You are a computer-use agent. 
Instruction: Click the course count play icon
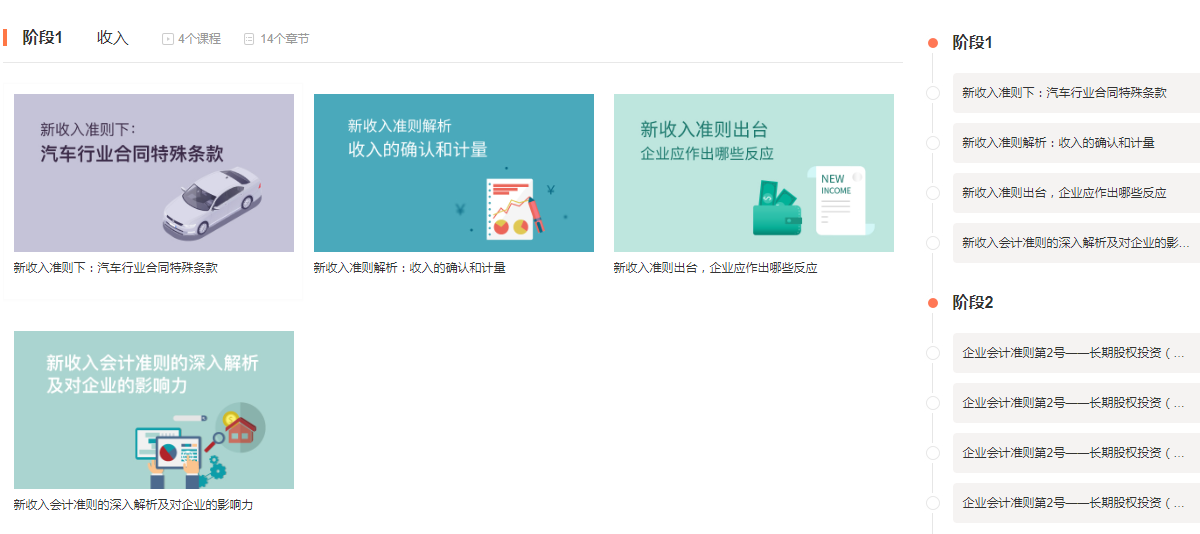coord(168,39)
